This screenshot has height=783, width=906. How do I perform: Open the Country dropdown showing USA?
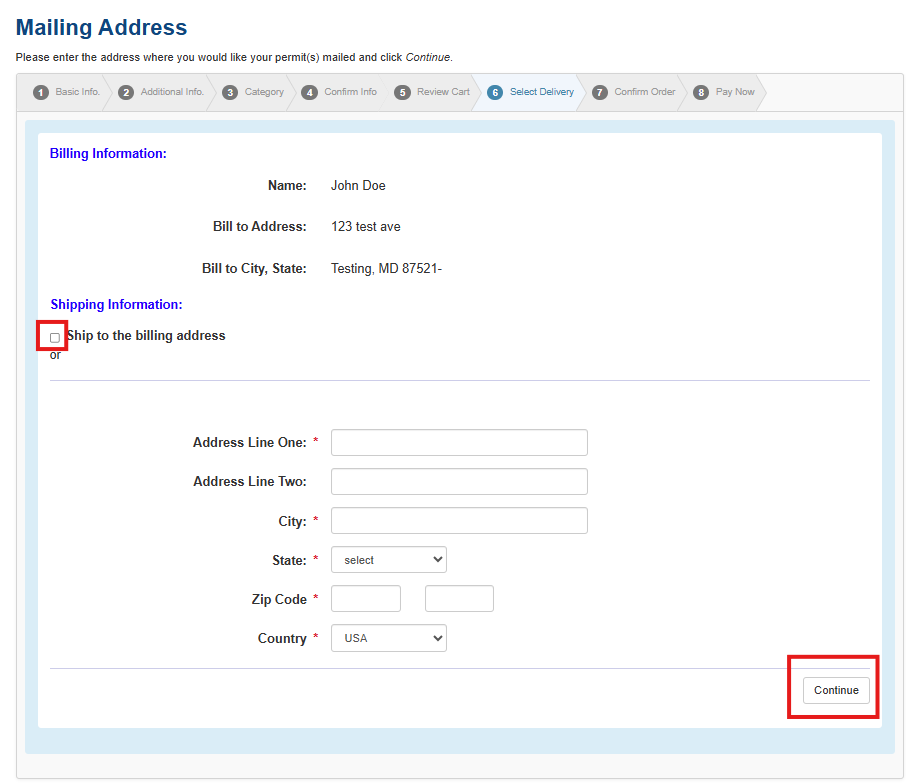click(x=389, y=638)
